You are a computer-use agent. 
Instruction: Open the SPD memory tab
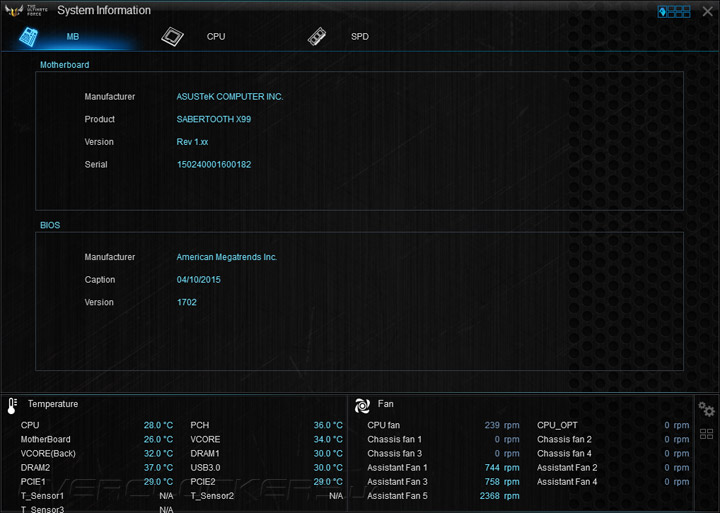(x=360, y=37)
